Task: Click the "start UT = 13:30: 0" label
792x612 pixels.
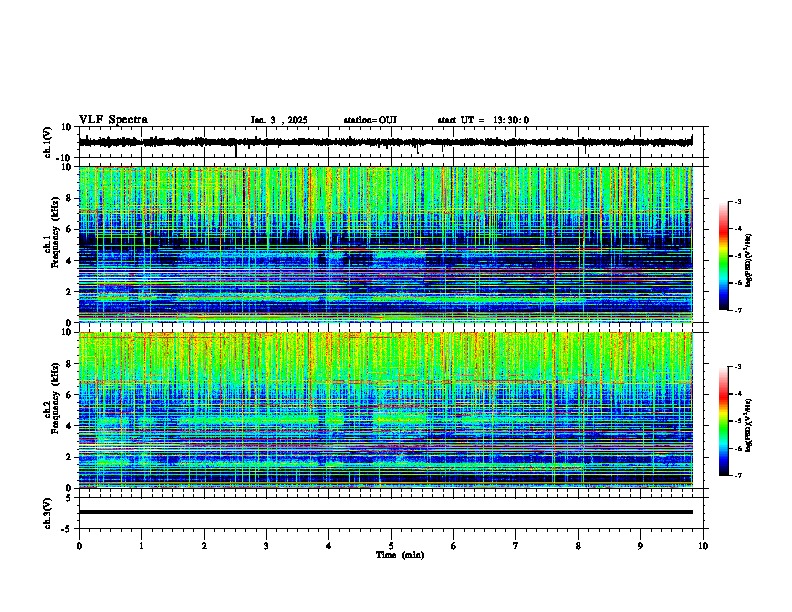Action: point(483,120)
